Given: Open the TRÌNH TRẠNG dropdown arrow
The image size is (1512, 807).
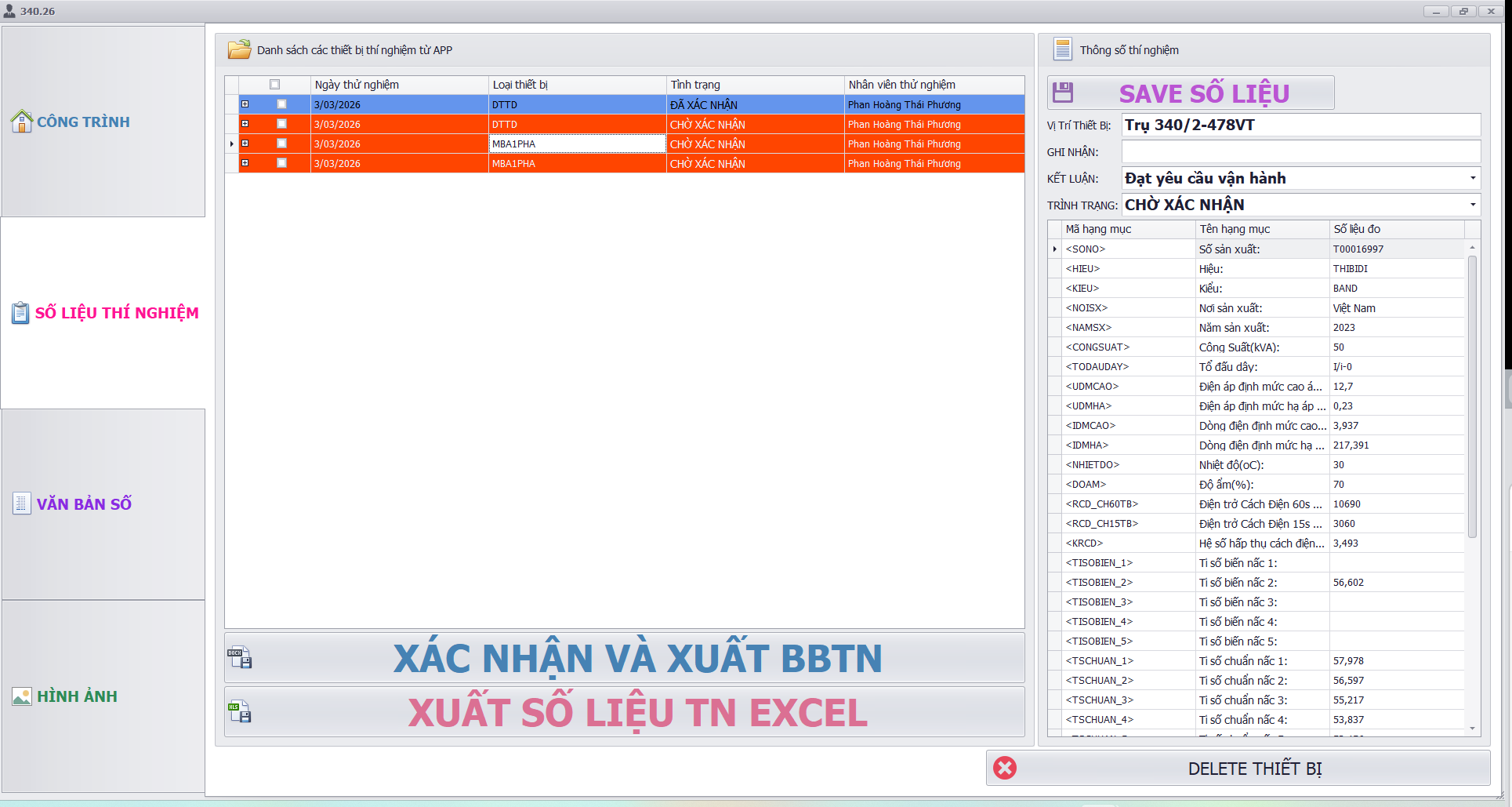Looking at the screenshot, I should point(1472,205).
